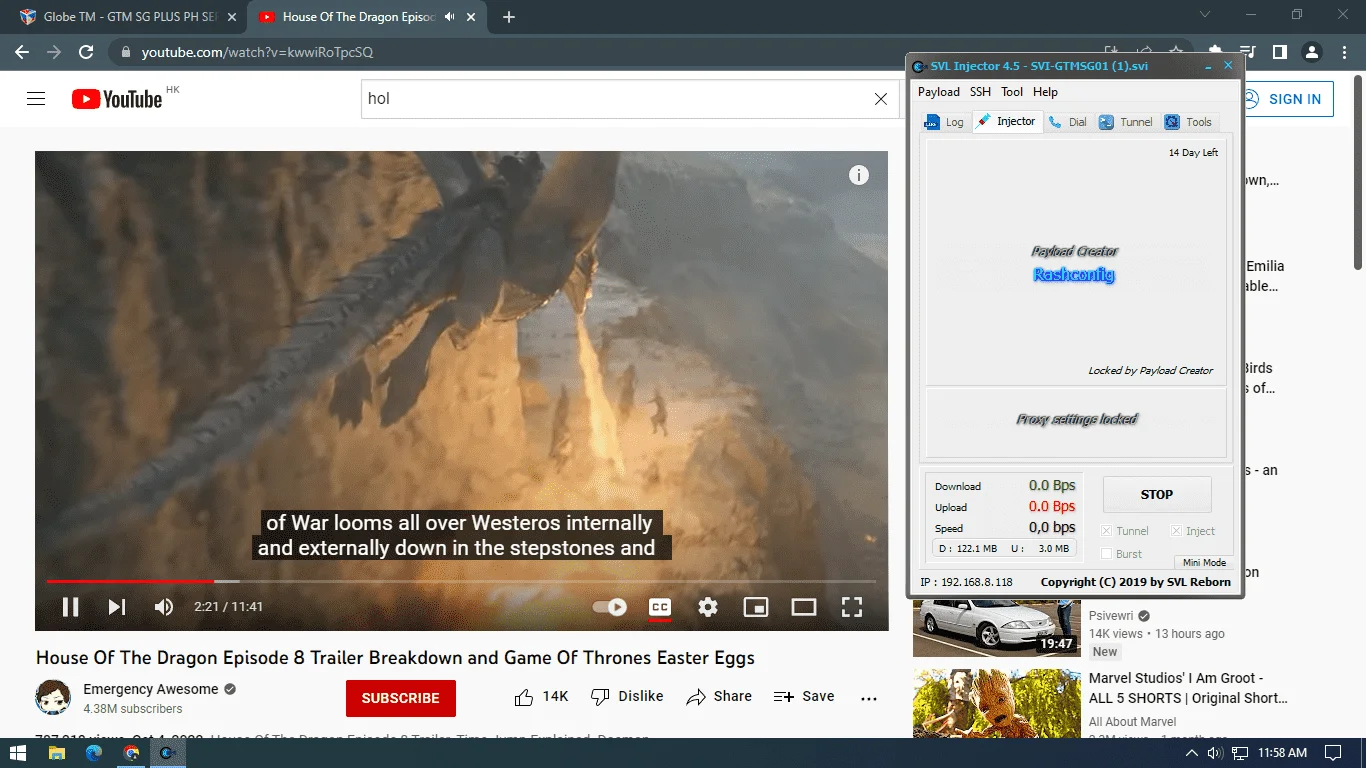The image size is (1366, 768).
Task: Pause the playing video
Action: [x=71, y=607]
